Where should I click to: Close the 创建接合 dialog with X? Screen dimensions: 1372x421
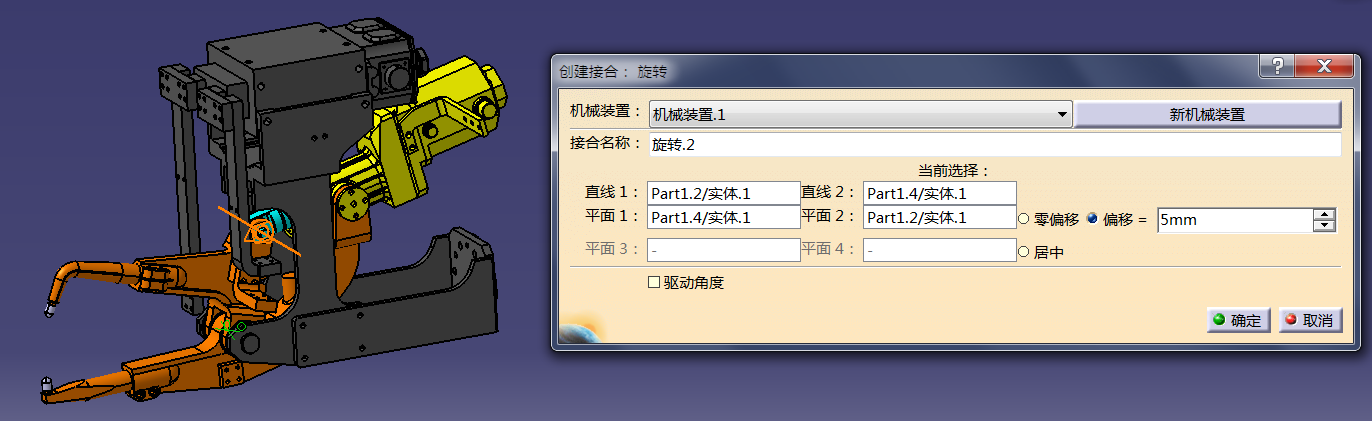tap(1323, 67)
